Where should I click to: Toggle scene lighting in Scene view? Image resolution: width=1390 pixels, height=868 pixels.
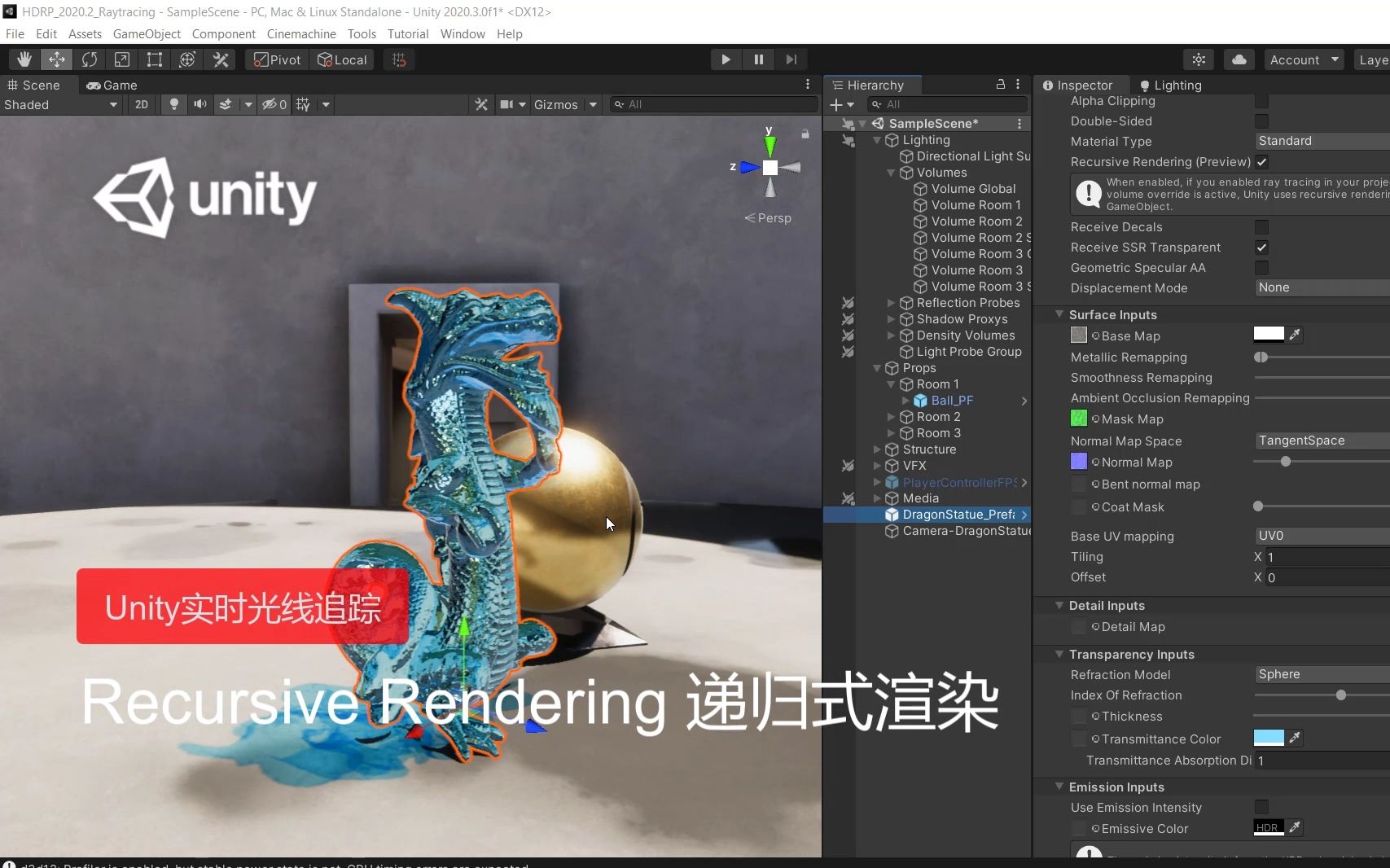tap(174, 104)
